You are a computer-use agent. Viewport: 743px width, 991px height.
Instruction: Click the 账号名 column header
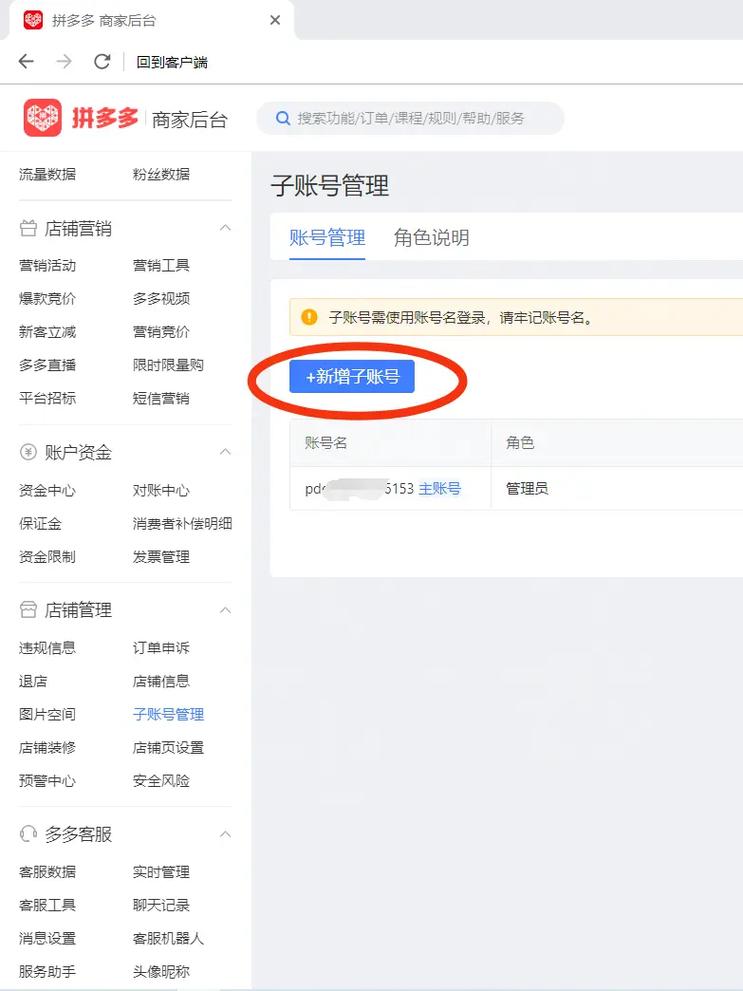(326, 443)
